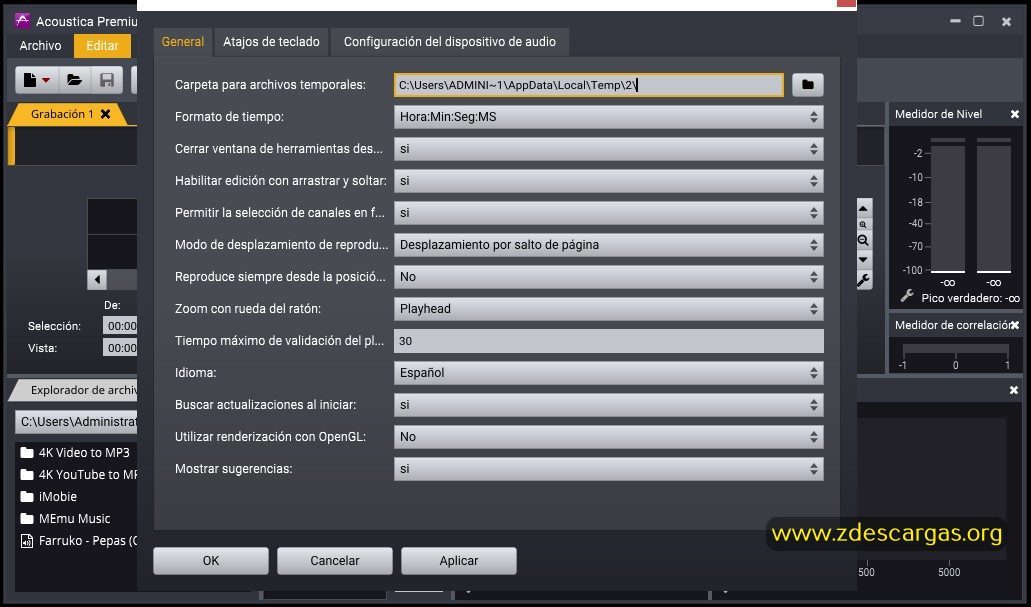Open the Idioma language dropdown
The image size is (1031, 607).
608,373
